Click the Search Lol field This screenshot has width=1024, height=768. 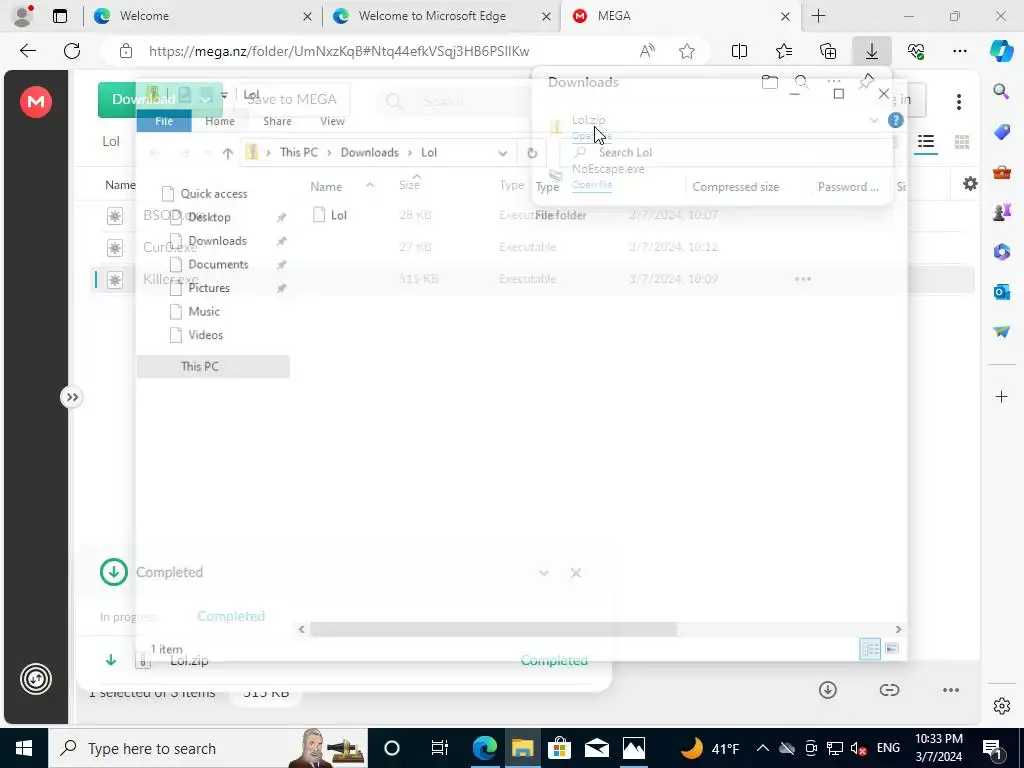pos(725,153)
